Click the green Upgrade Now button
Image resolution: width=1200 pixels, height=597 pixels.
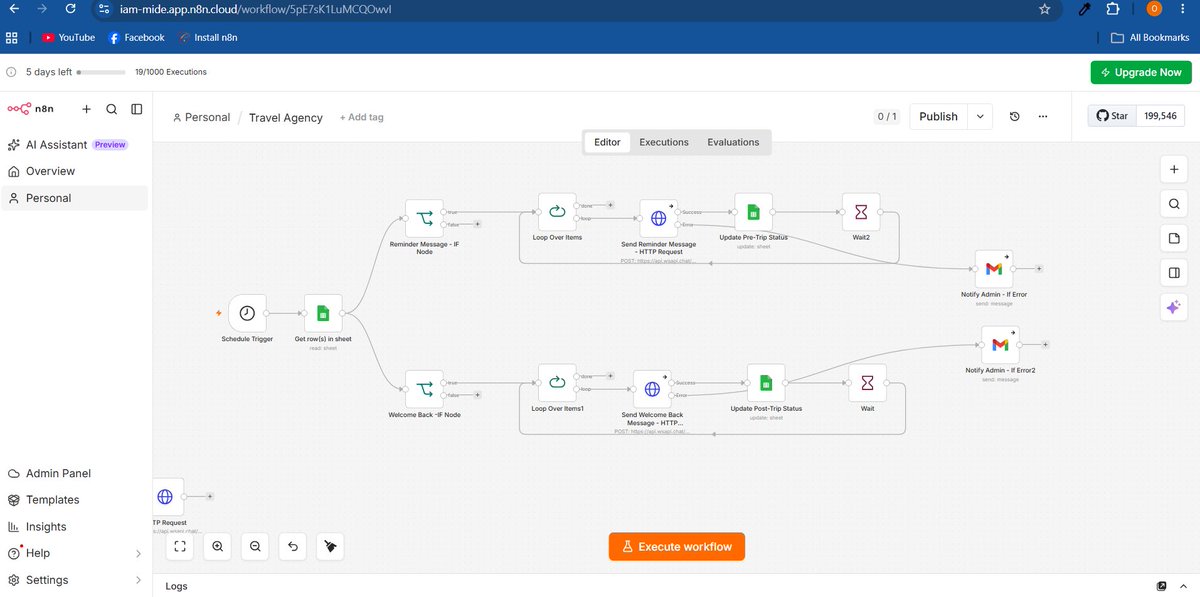[x=1141, y=72]
